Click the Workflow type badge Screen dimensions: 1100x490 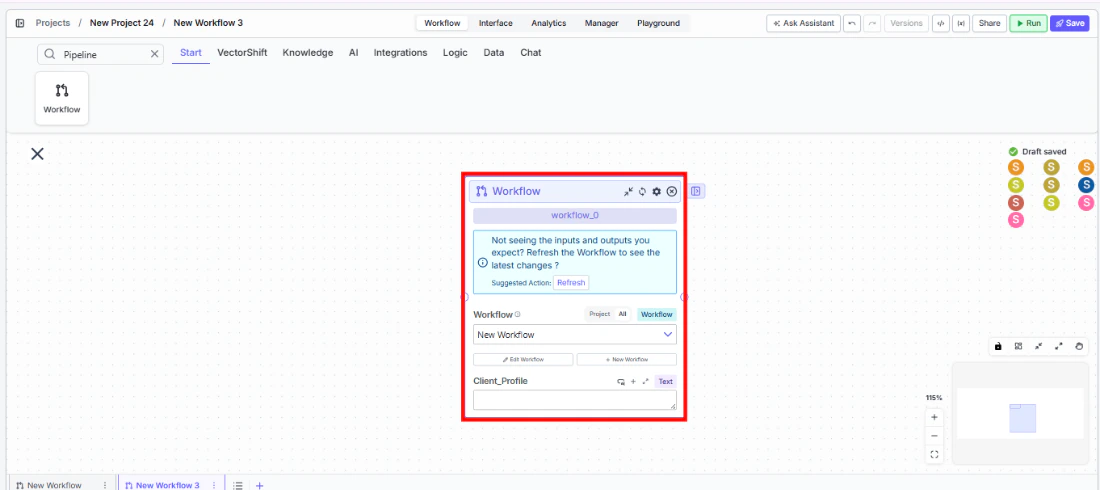click(657, 314)
